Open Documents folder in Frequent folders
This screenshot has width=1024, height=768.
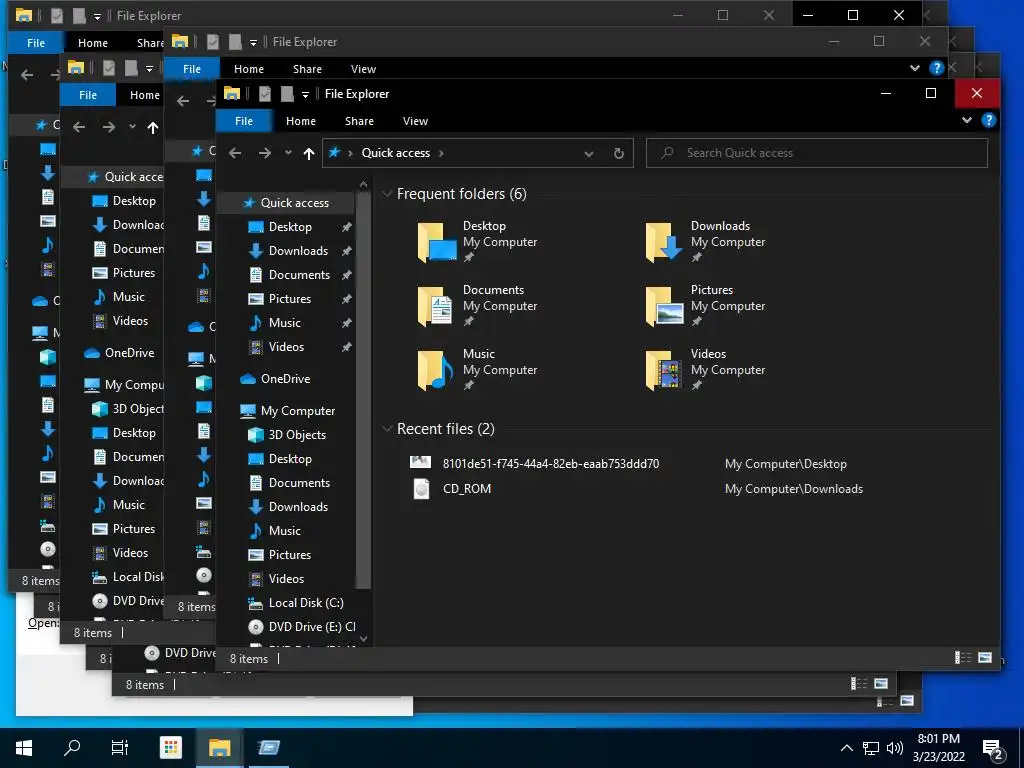point(478,305)
